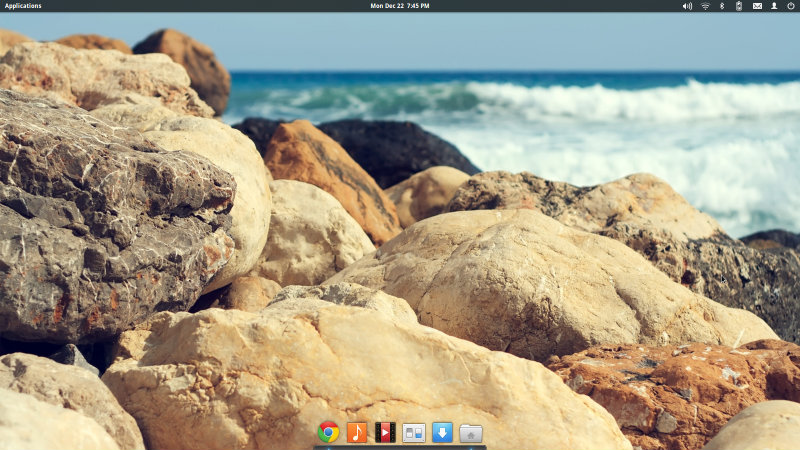Open the Home folder from the dock
This screenshot has width=800, height=450.
470,433
